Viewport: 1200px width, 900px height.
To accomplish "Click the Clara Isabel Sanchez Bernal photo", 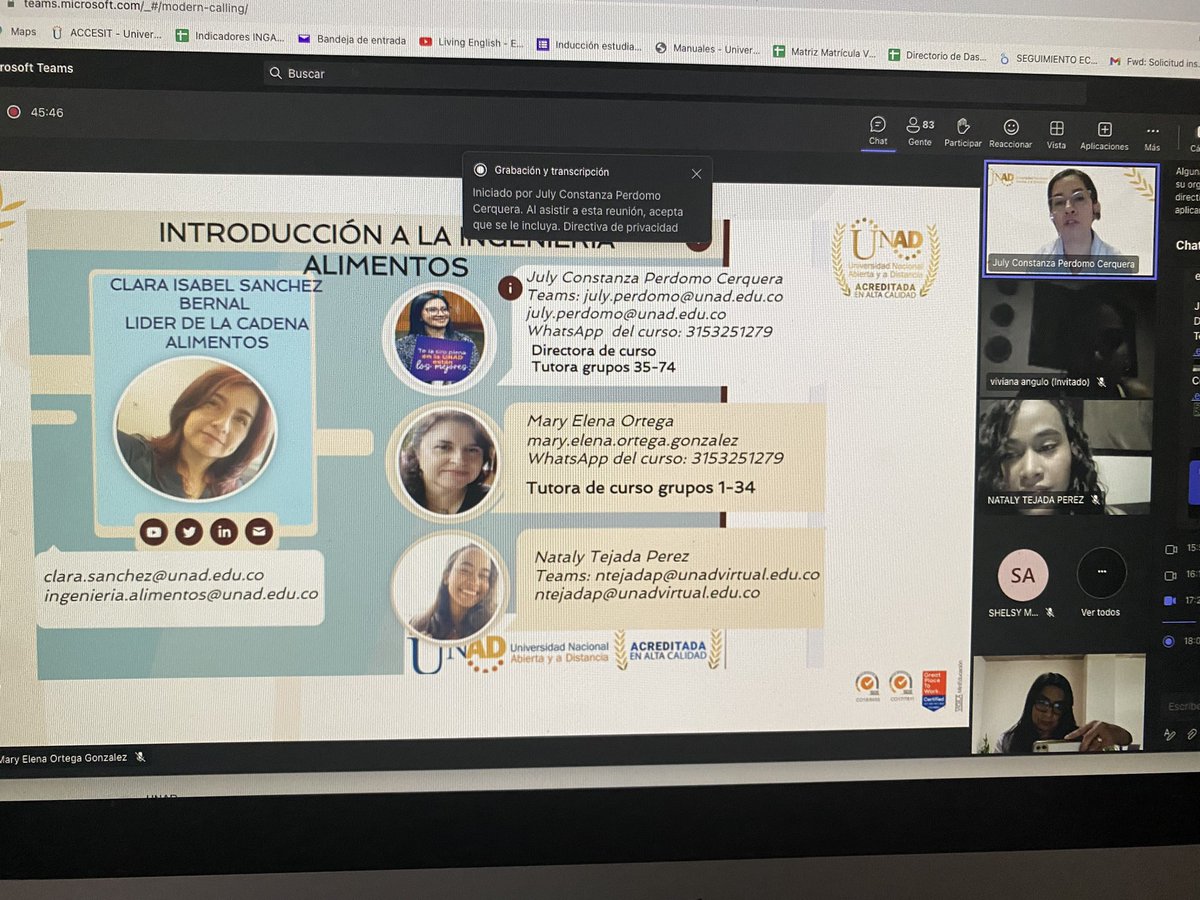I will pyautogui.click(x=195, y=428).
